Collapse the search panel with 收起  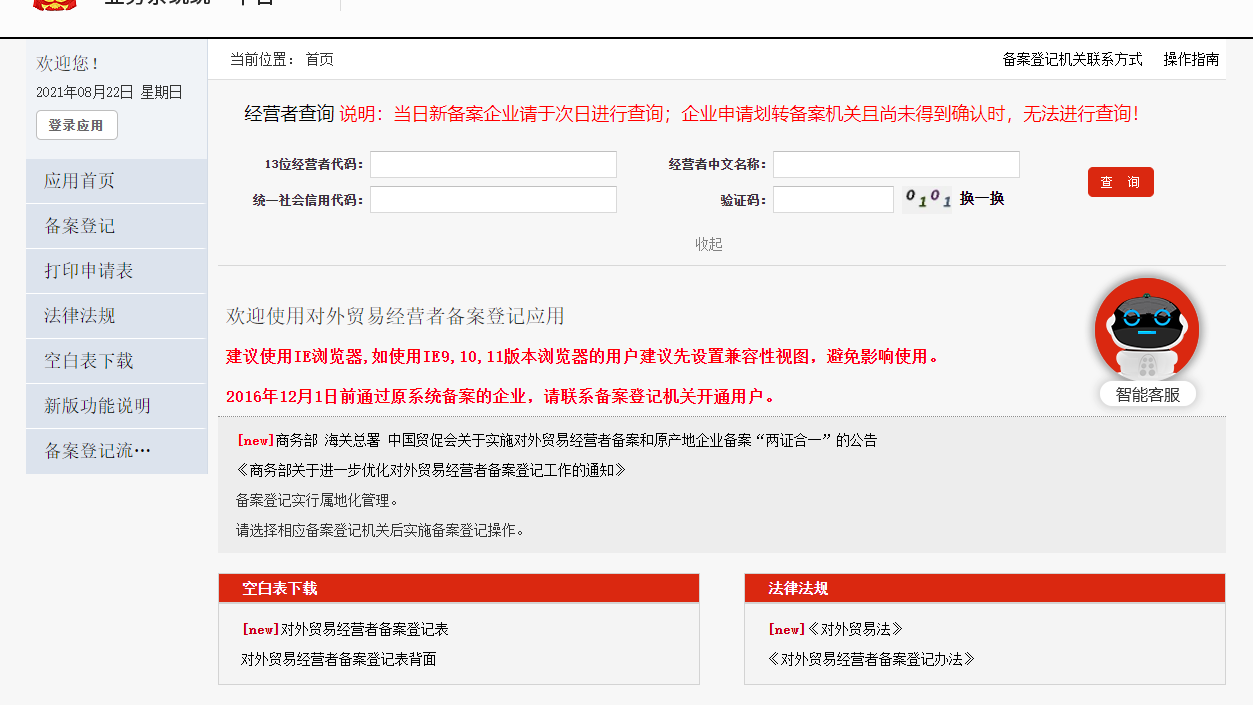[x=709, y=244]
